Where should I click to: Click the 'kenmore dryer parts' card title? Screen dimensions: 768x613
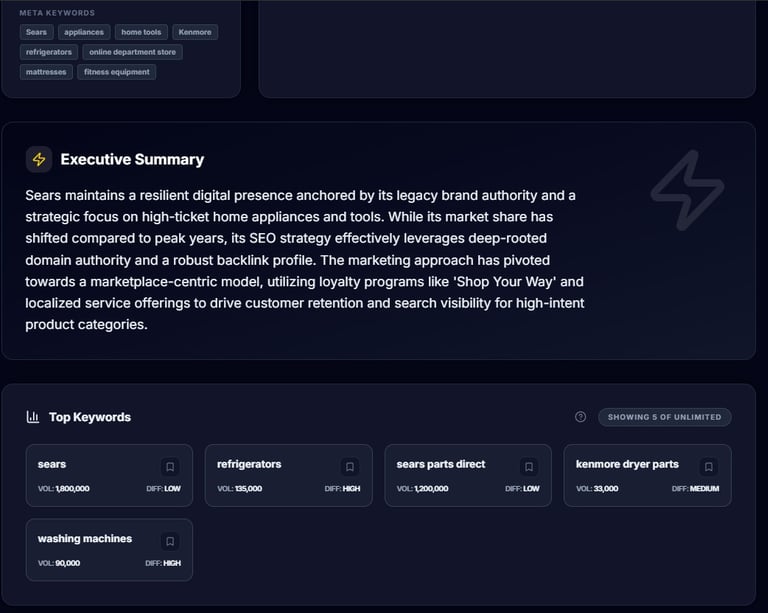tap(627, 464)
